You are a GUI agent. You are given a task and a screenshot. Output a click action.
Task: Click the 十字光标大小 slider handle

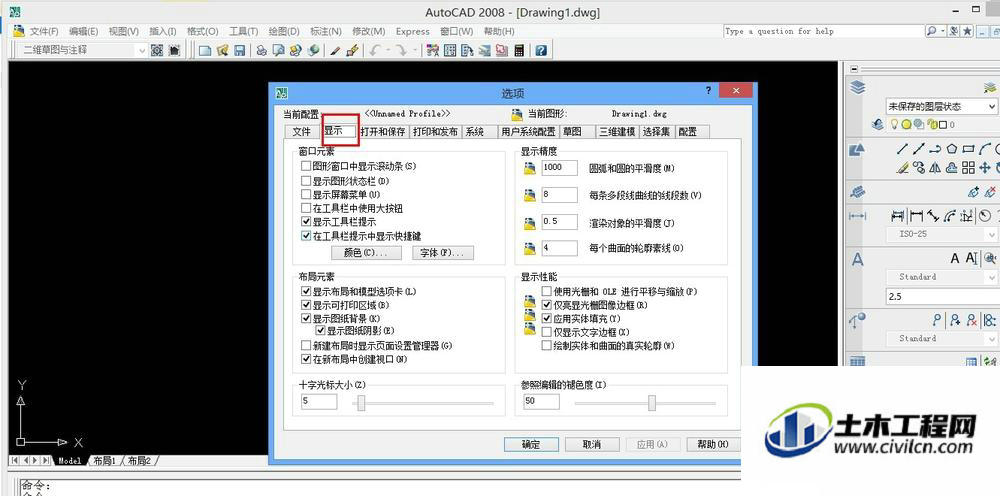[x=361, y=403]
